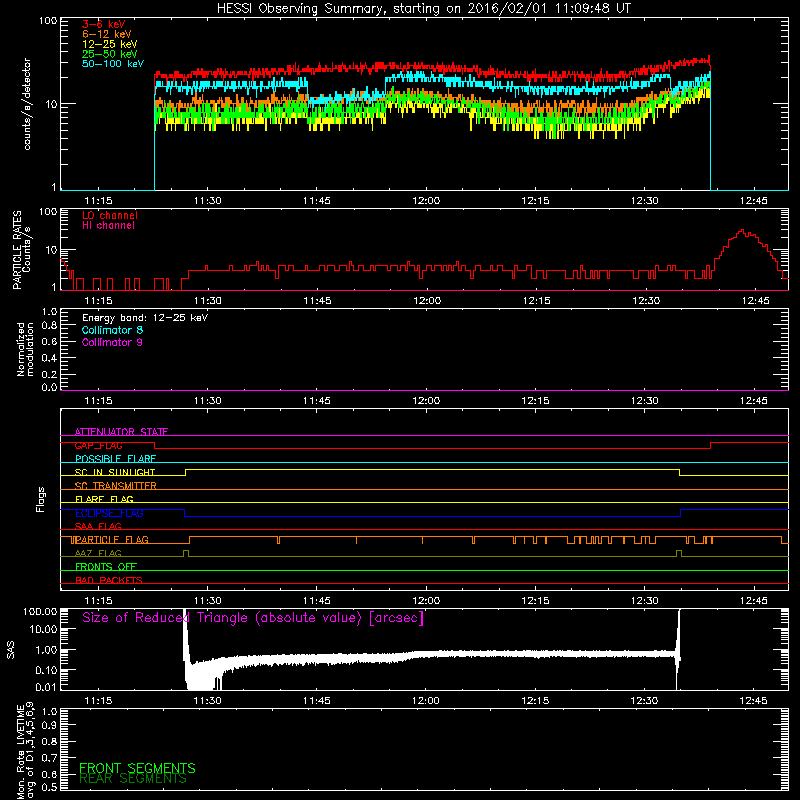800x800 pixels.
Task: Click the GAP_FLAG label
Action: tap(98, 445)
